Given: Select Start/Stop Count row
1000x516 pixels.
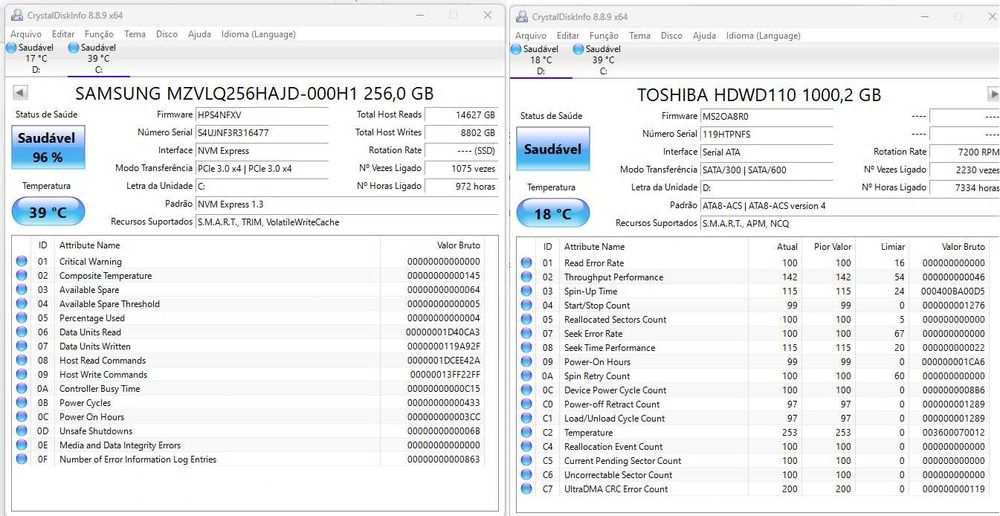Looking at the screenshot, I should [754, 306].
